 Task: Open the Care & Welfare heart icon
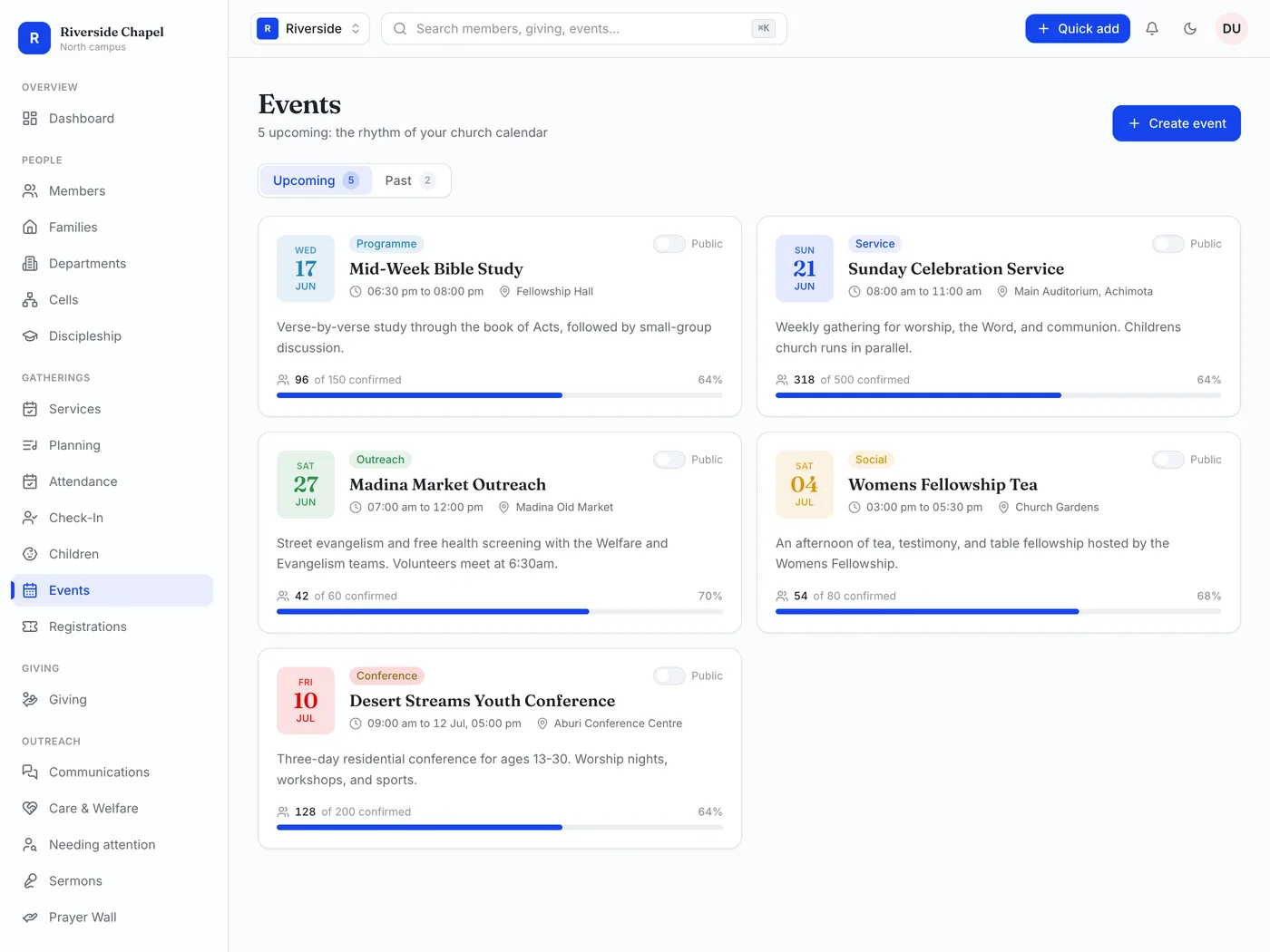(30, 809)
